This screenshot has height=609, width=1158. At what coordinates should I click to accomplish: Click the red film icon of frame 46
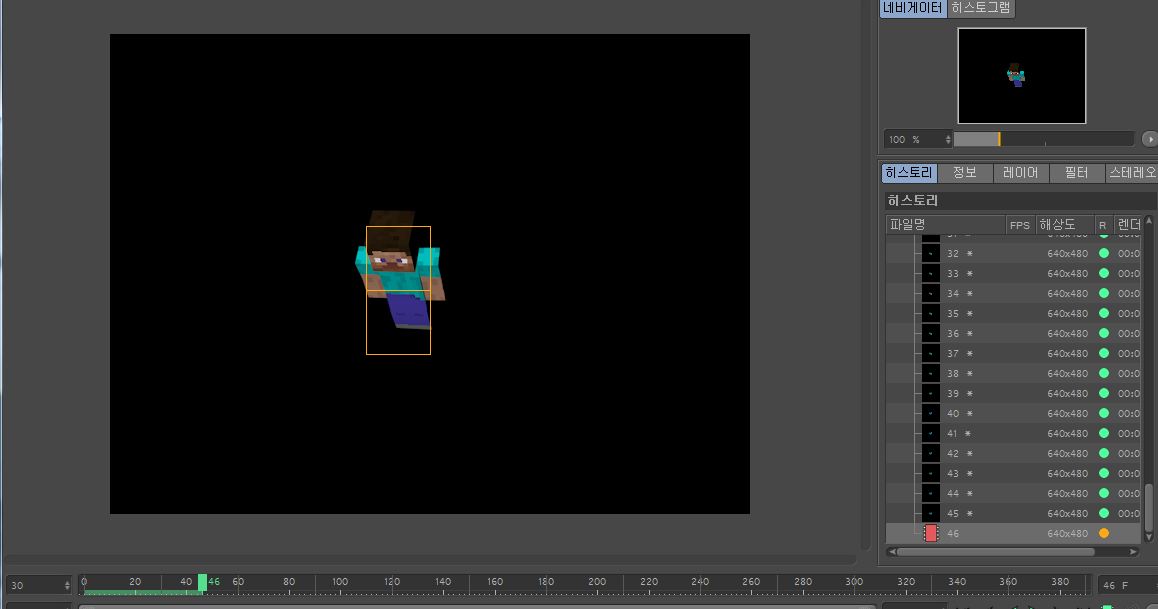(x=931, y=533)
